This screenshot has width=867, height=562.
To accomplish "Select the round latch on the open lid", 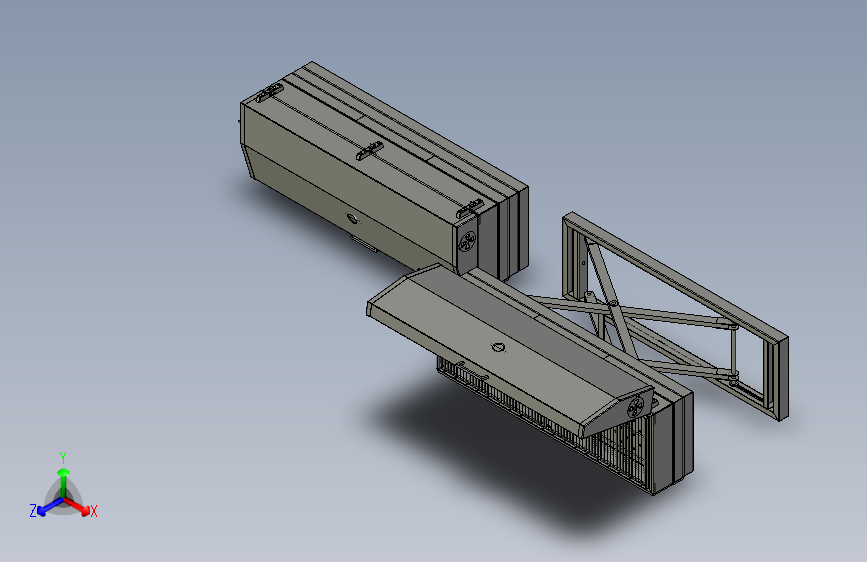I will pos(498,347).
